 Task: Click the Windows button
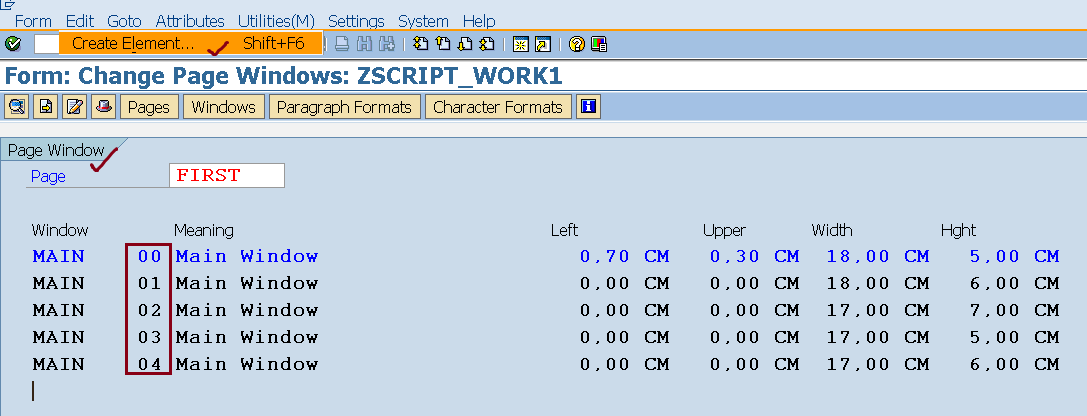(224, 107)
